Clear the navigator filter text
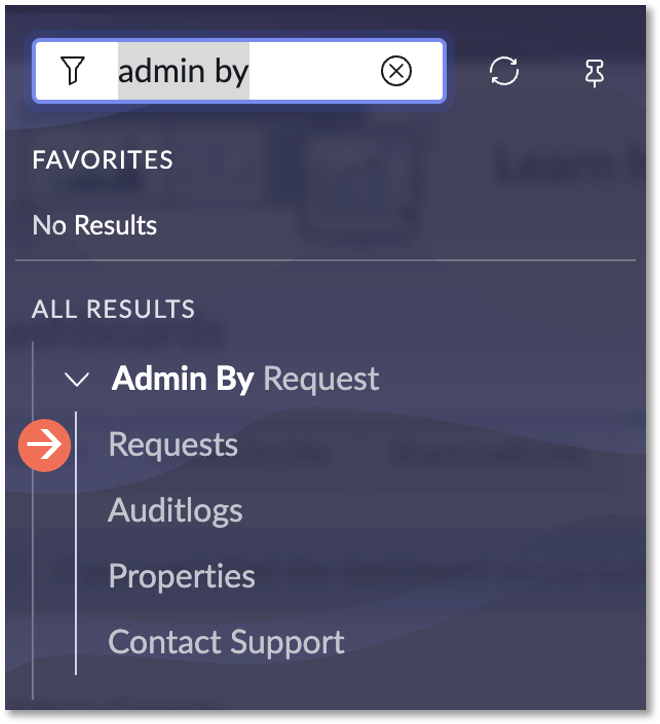Viewport: 660px width, 724px height. [396, 71]
